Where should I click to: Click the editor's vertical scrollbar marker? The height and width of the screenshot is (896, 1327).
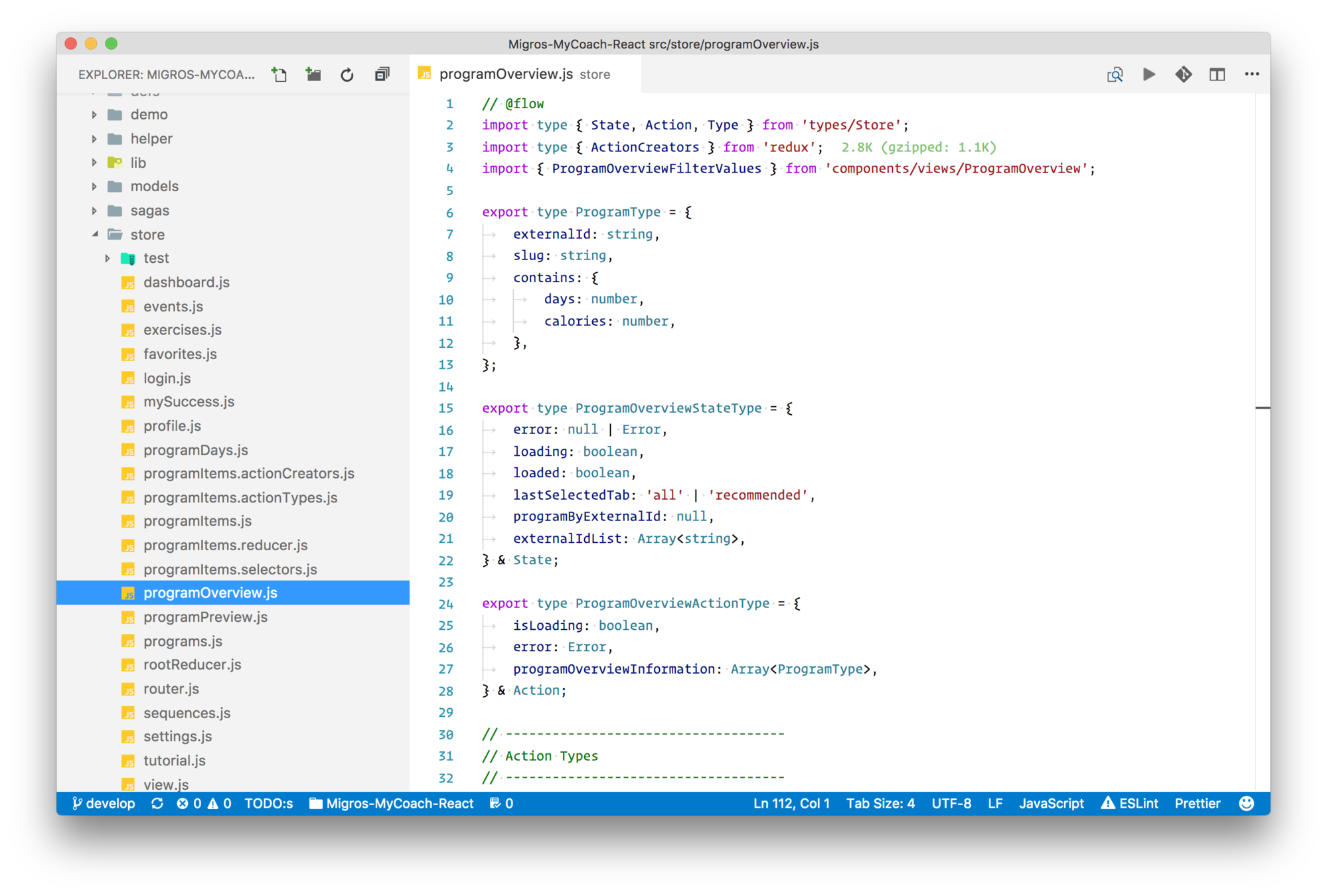pyautogui.click(x=1262, y=408)
